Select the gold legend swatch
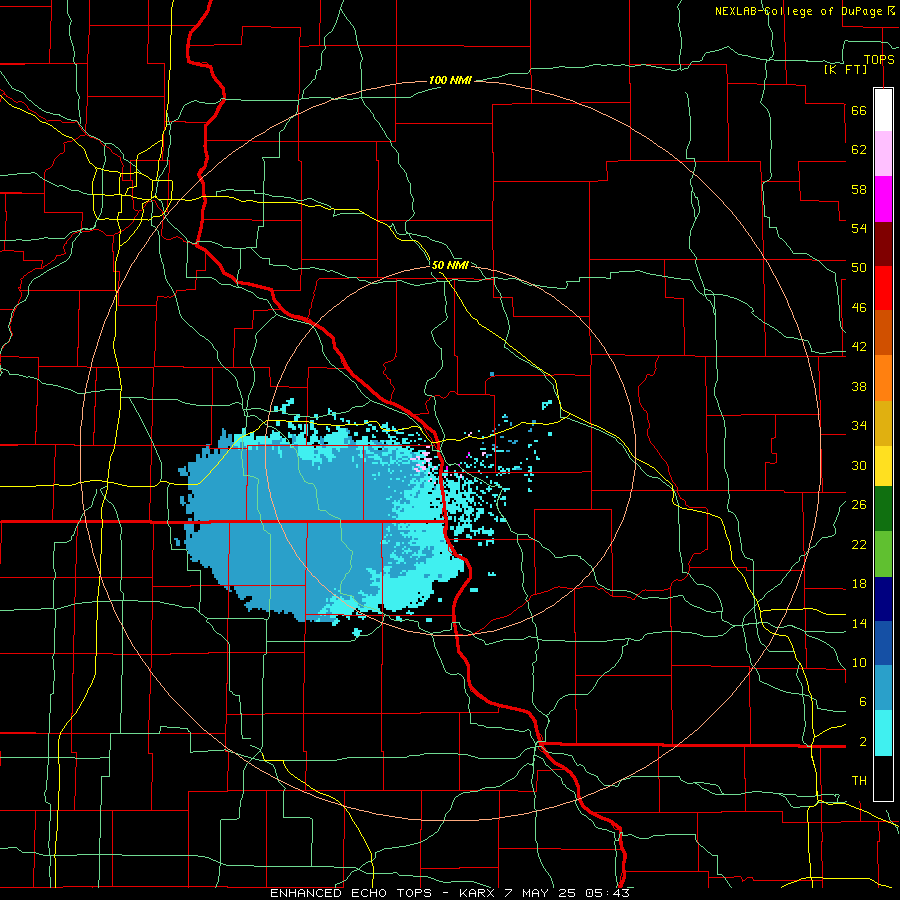Screen dimensions: 900x900 883,423
